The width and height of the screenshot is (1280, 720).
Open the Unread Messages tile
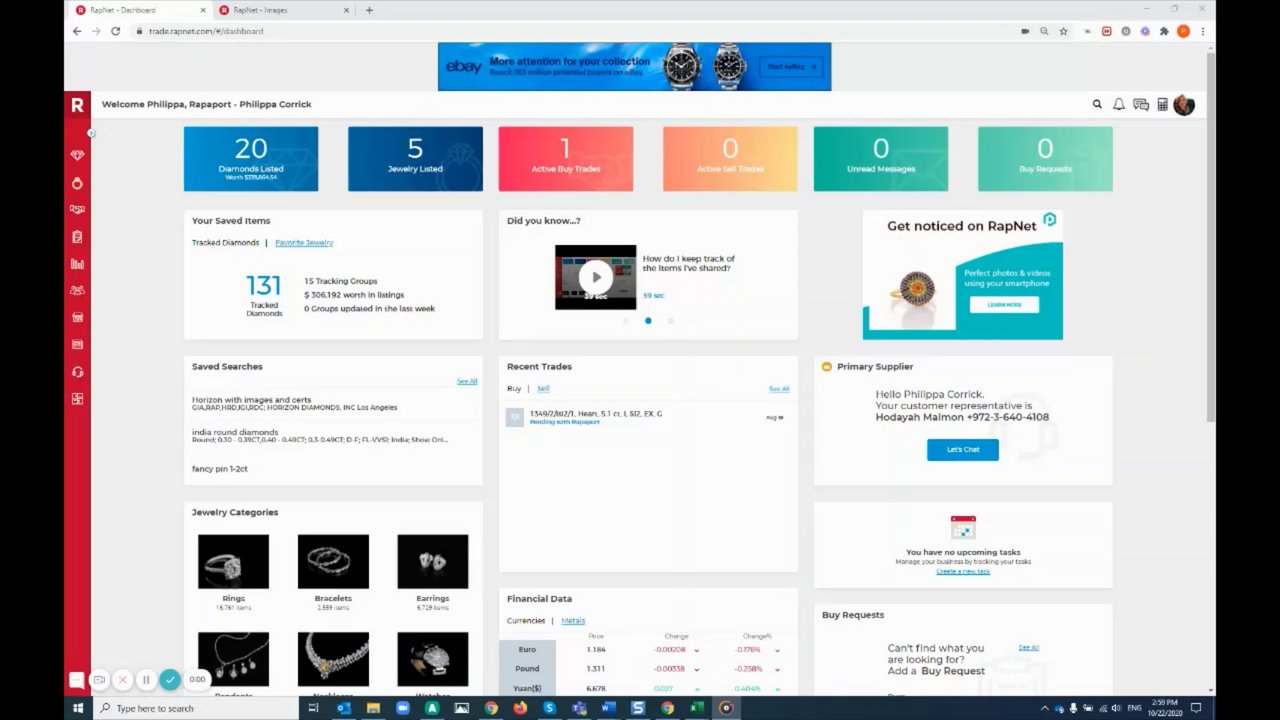click(881, 158)
